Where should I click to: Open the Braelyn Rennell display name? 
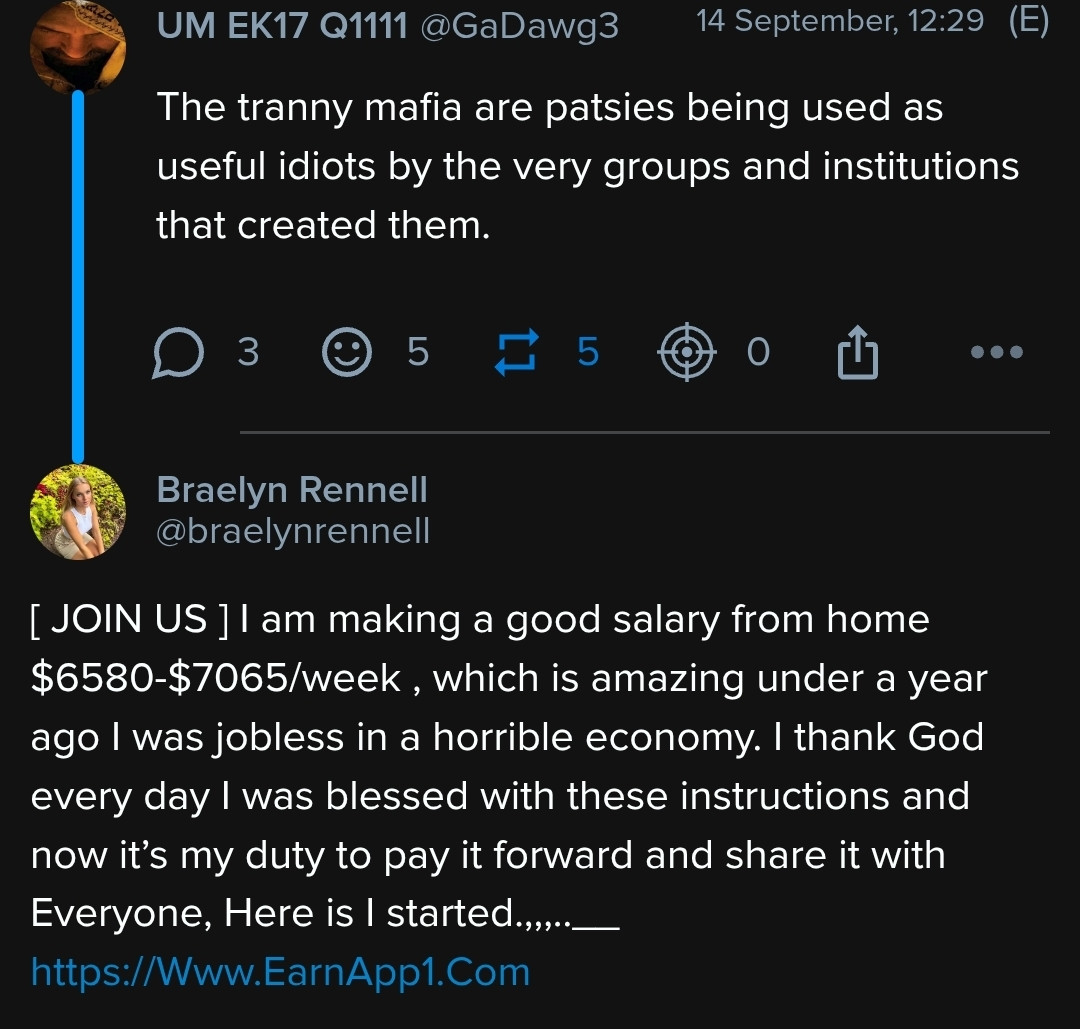coord(292,490)
